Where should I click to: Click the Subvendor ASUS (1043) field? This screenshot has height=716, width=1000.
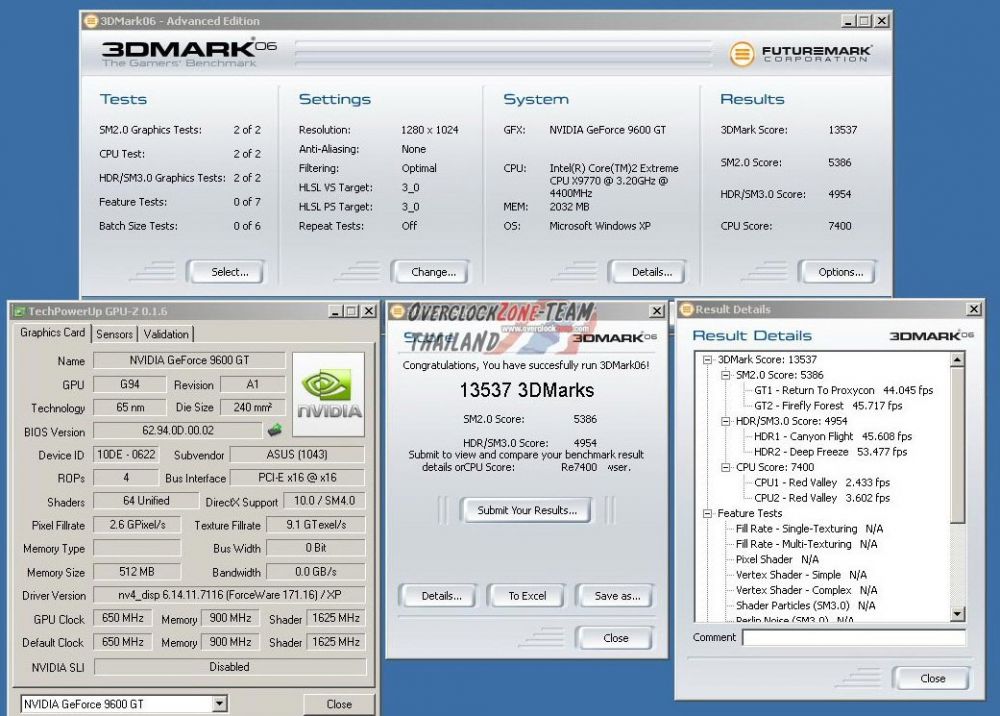tap(297, 454)
